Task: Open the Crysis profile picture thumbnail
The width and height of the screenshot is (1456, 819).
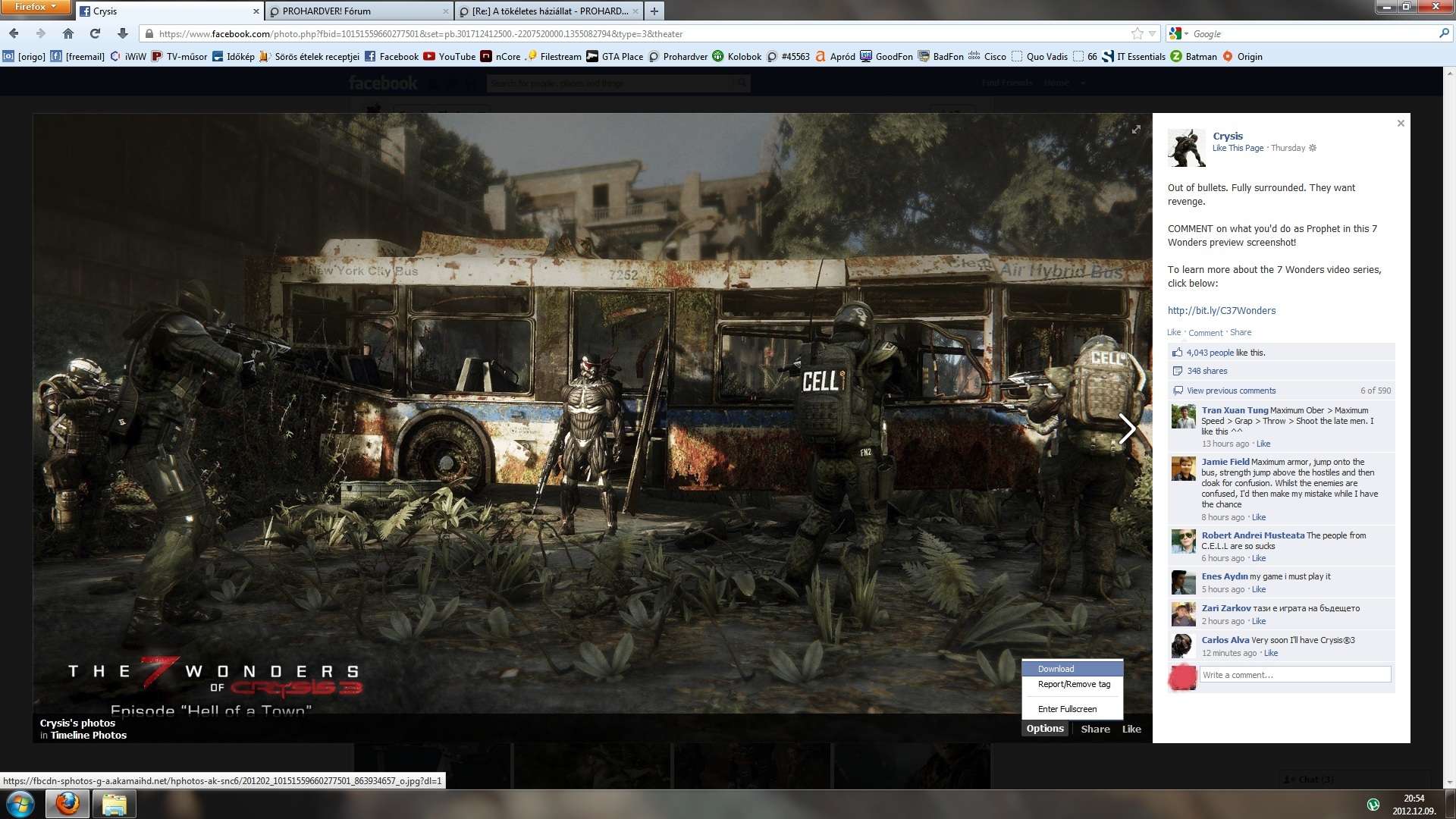Action: [1186, 148]
